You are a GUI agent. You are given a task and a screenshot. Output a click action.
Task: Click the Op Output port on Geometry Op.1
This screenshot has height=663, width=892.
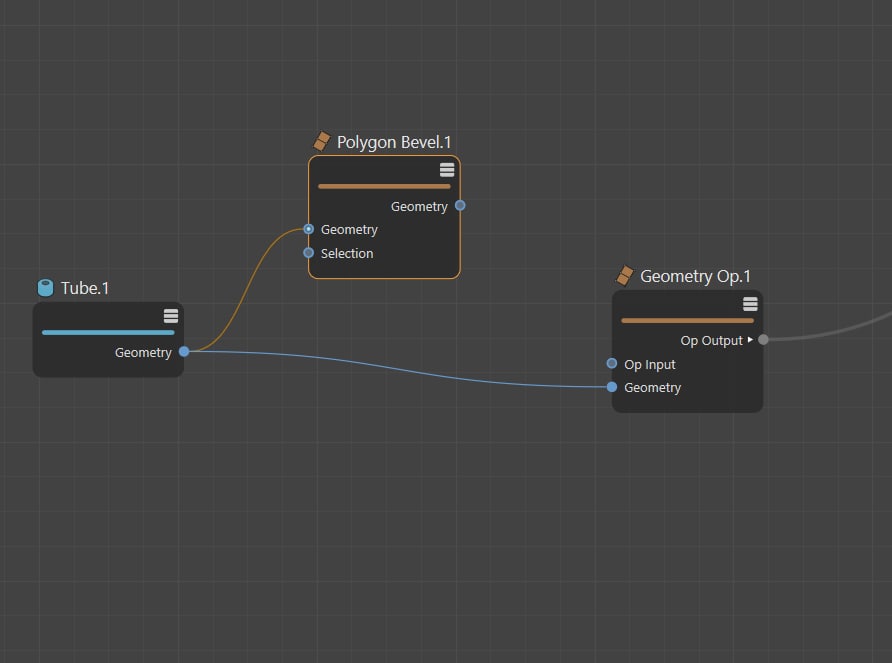coord(763,340)
